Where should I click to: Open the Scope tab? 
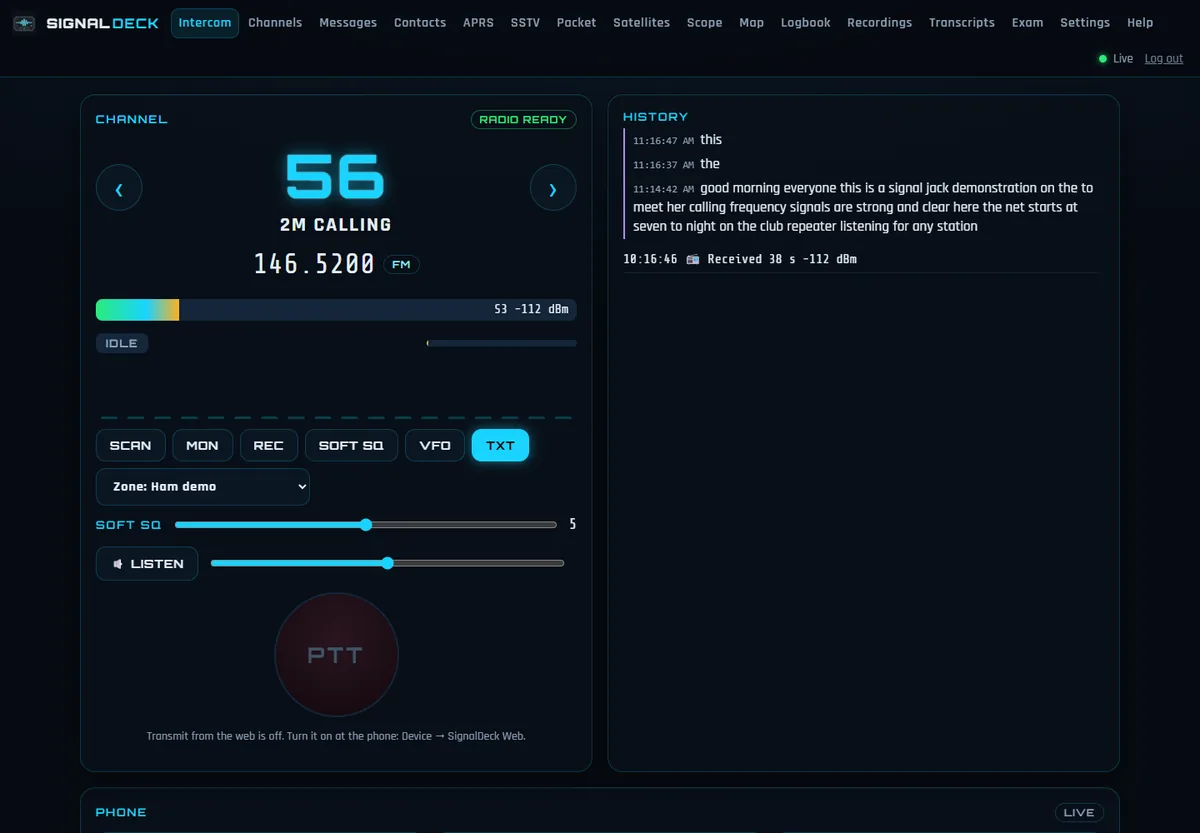click(705, 23)
